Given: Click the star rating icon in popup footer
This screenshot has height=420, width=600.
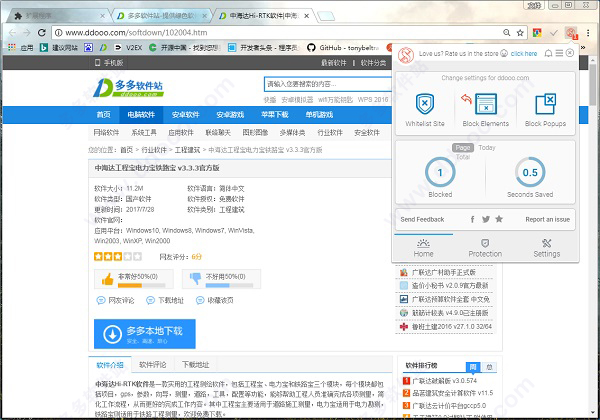Looking at the screenshot, I should click(x=499, y=219).
